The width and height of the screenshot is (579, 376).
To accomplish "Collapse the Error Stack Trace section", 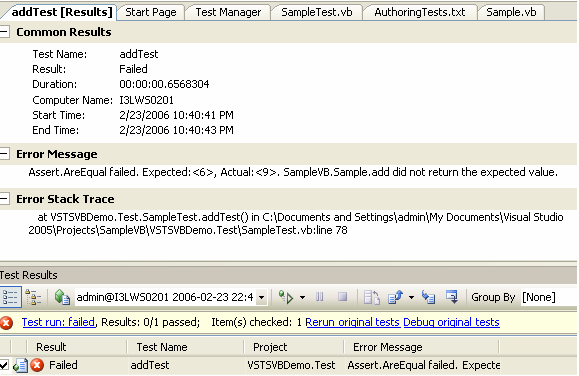I will tap(4, 199).
